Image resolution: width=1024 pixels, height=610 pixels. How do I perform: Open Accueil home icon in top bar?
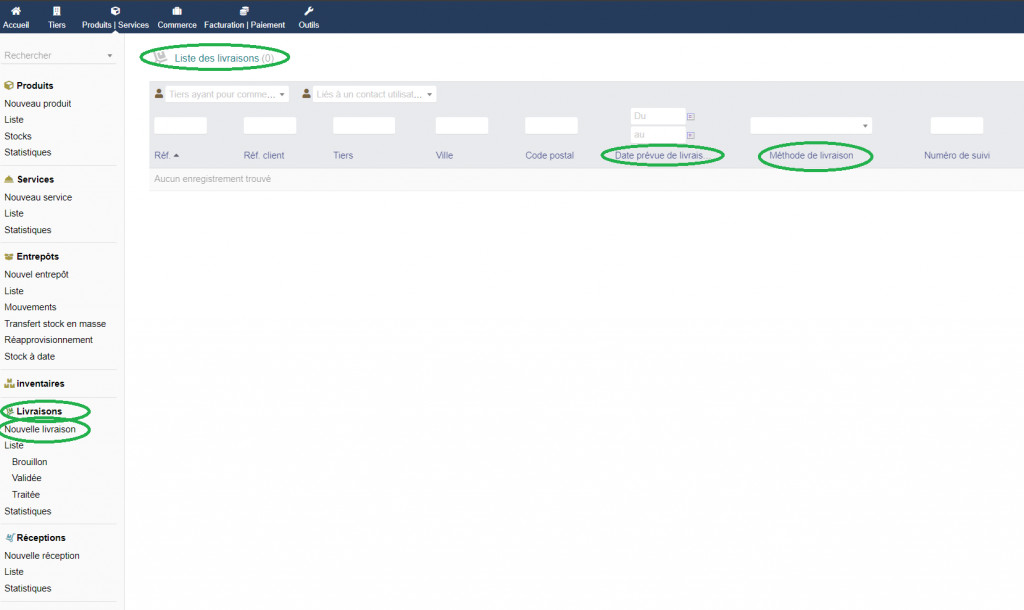coord(16,10)
